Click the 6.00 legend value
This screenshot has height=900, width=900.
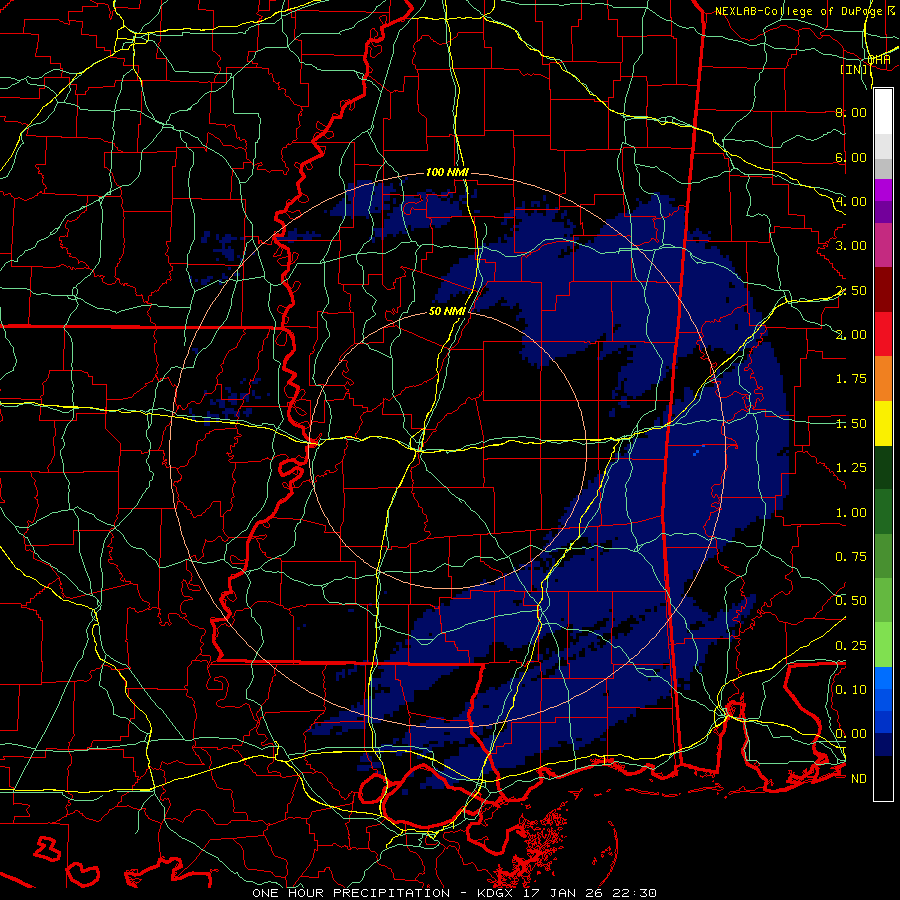(851, 157)
